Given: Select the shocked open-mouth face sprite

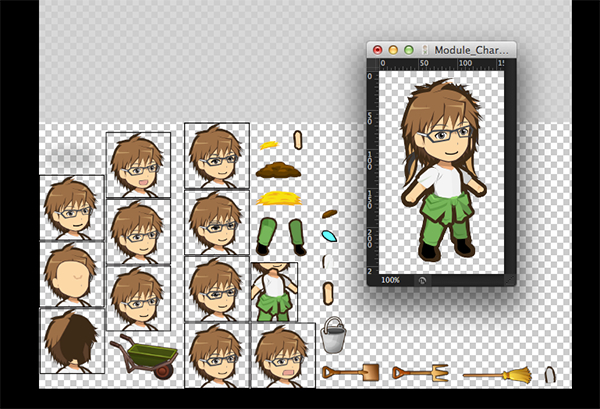Looking at the screenshot, I should 283,354.
